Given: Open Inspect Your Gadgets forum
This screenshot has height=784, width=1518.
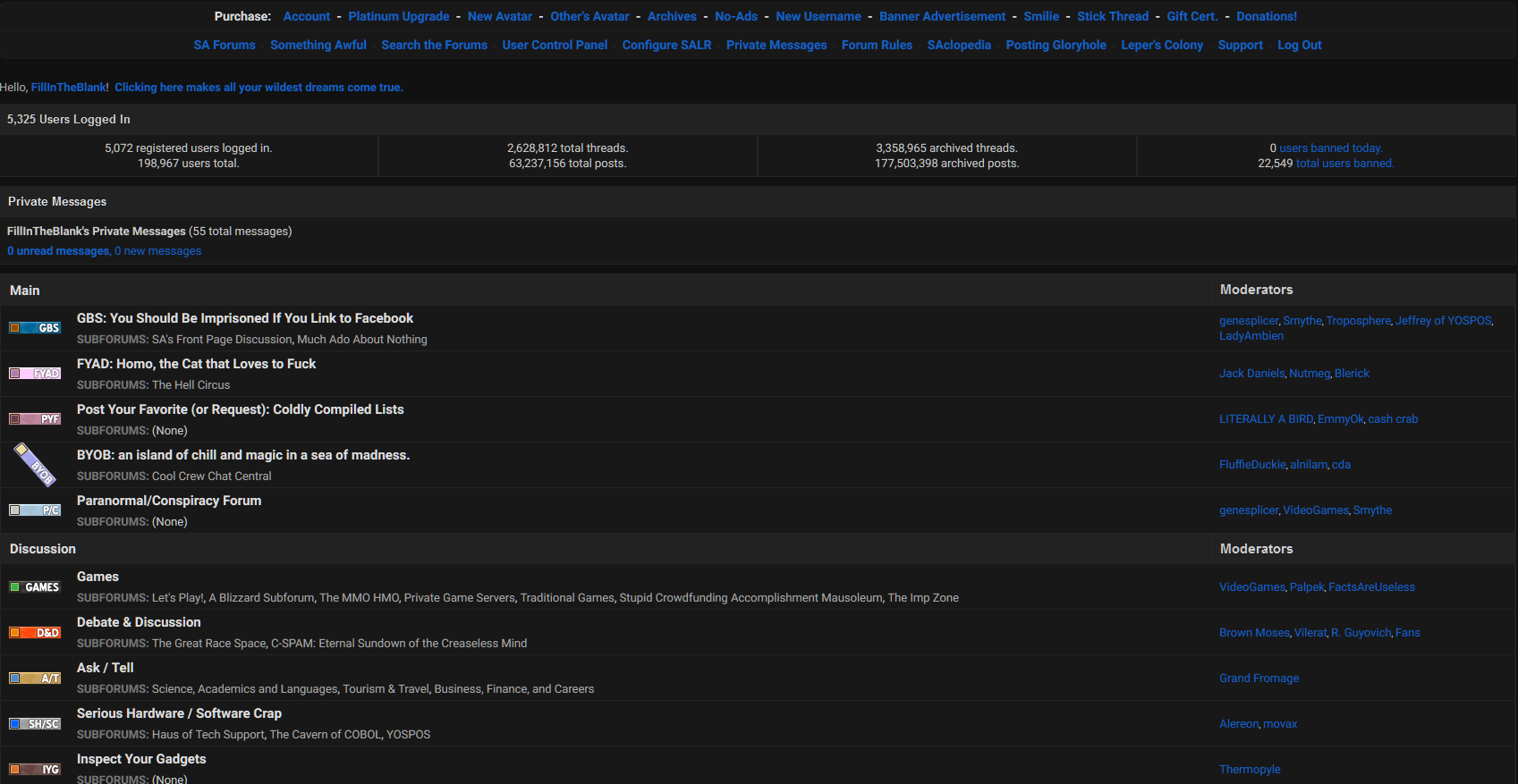Looking at the screenshot, I should pos(141,759).
